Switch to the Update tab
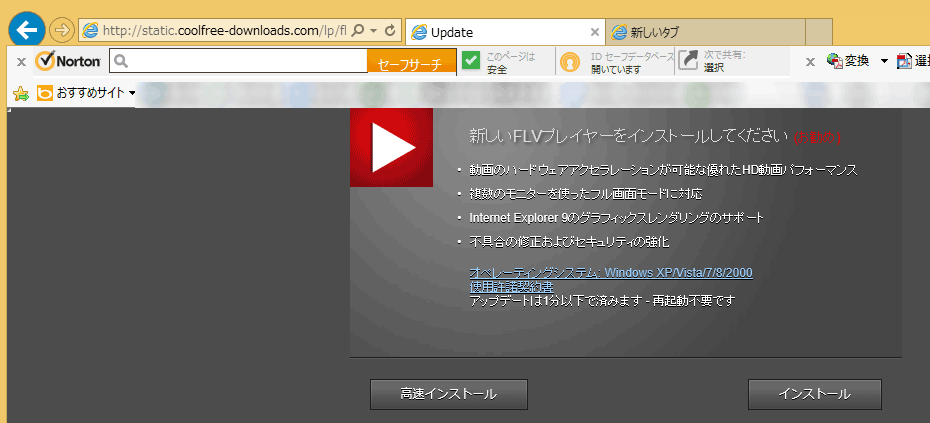 pos(505,32)
